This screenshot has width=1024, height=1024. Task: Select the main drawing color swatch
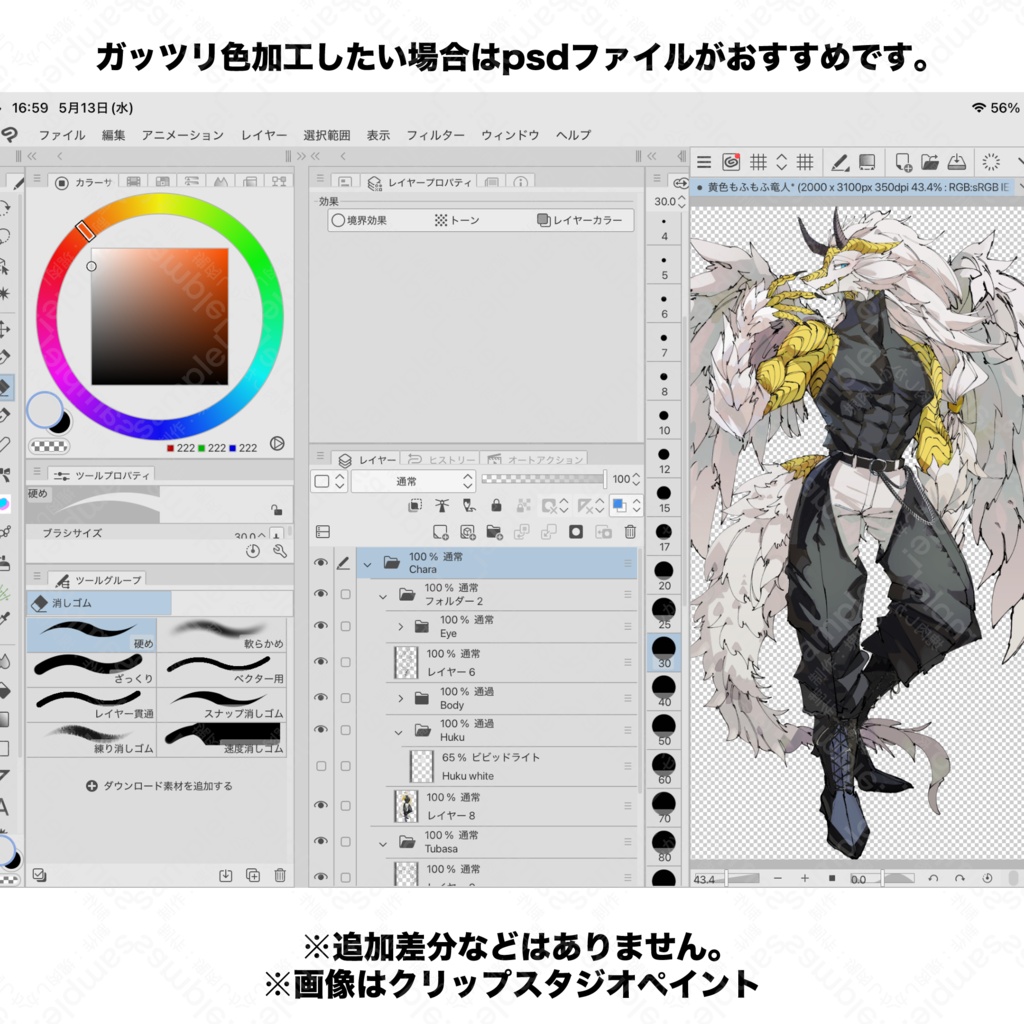[44, 409]
